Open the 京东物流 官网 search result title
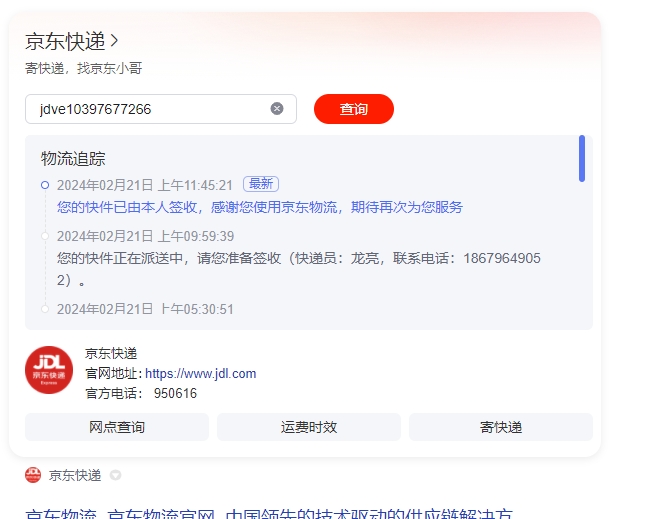 [x=269, y=514]
